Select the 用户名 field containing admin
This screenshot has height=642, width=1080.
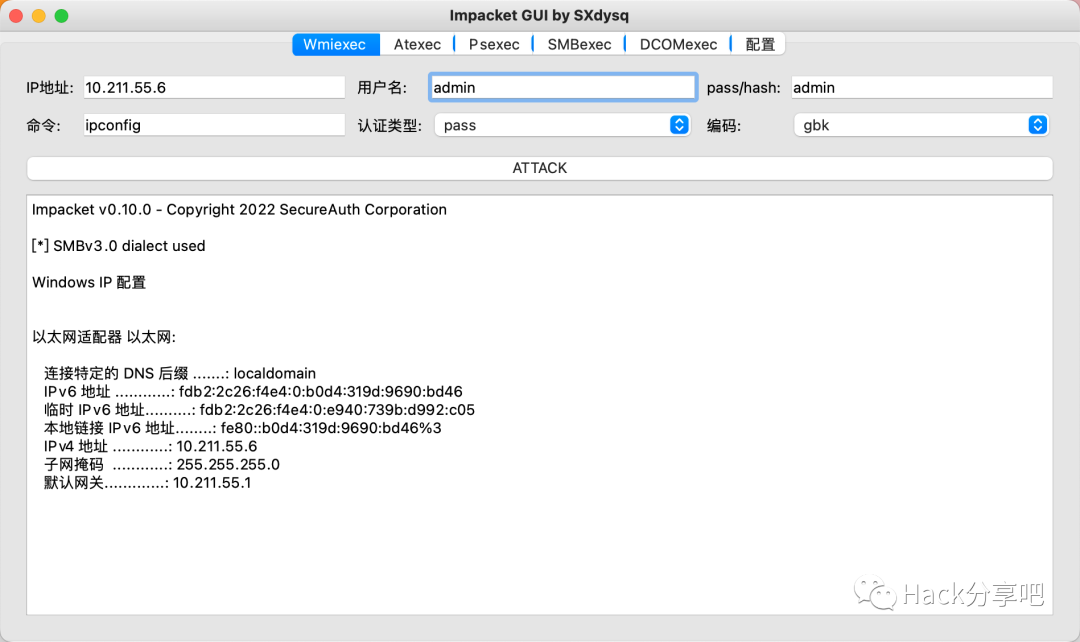[x=562, y=87]
